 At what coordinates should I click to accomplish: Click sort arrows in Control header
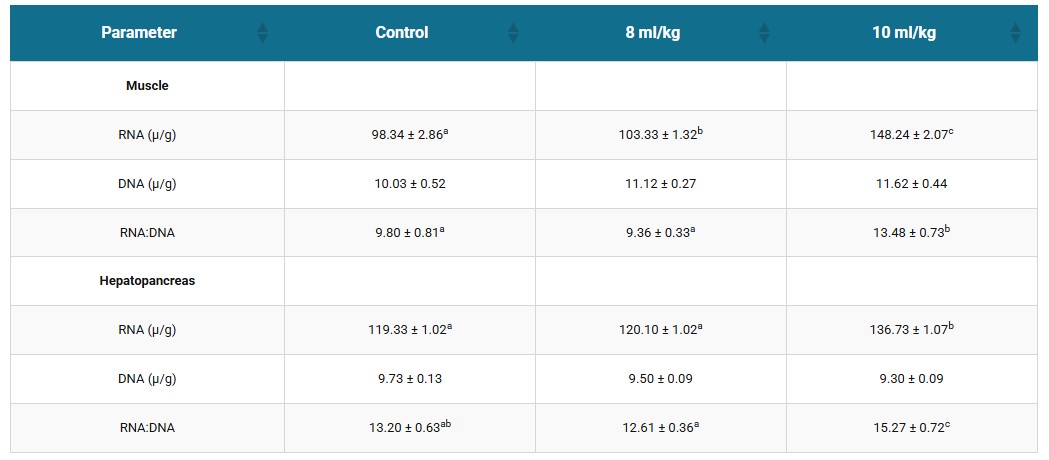[x=513, y=33]
